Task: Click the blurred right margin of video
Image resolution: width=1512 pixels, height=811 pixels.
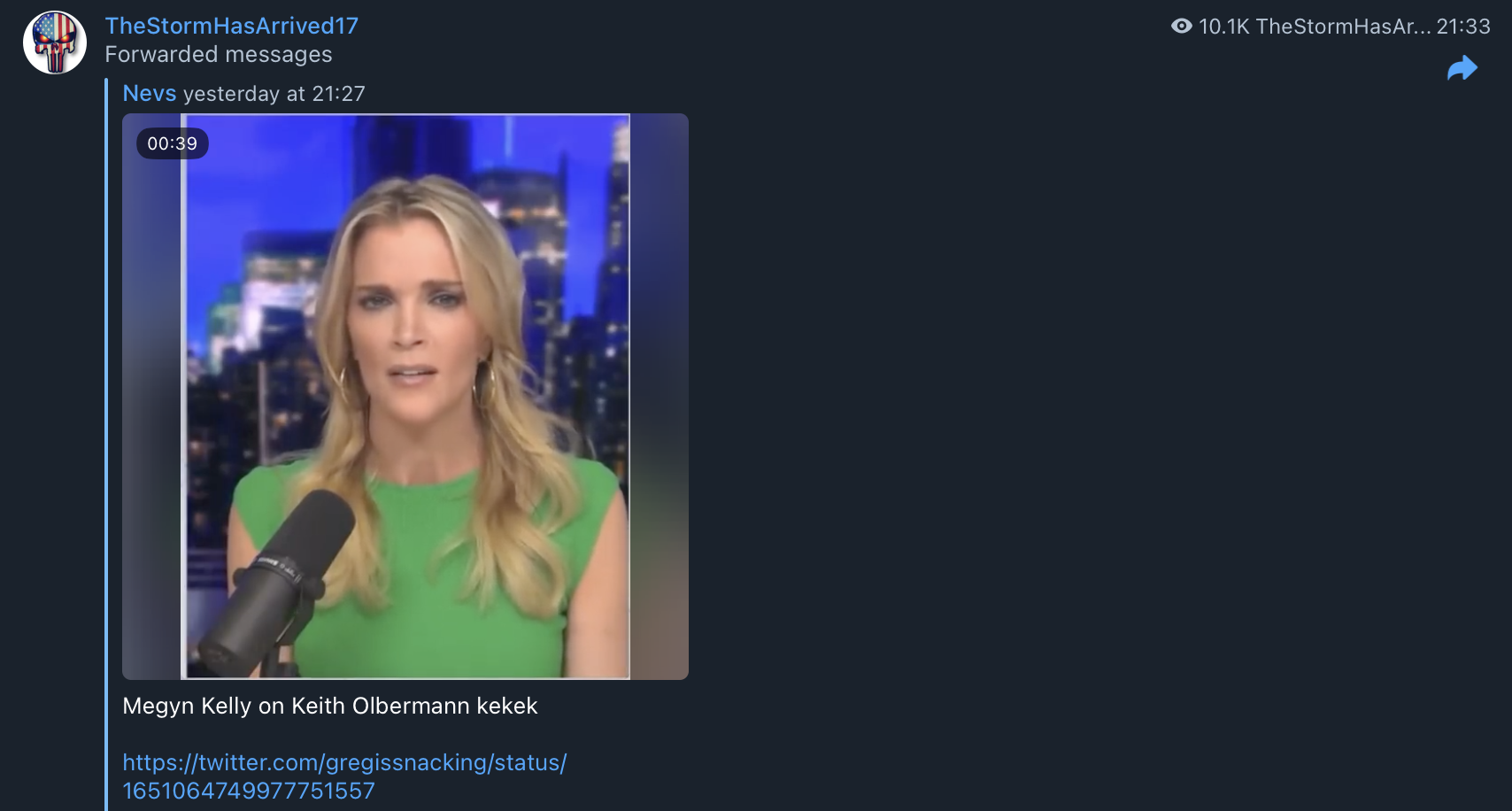Action: (660, 397)
